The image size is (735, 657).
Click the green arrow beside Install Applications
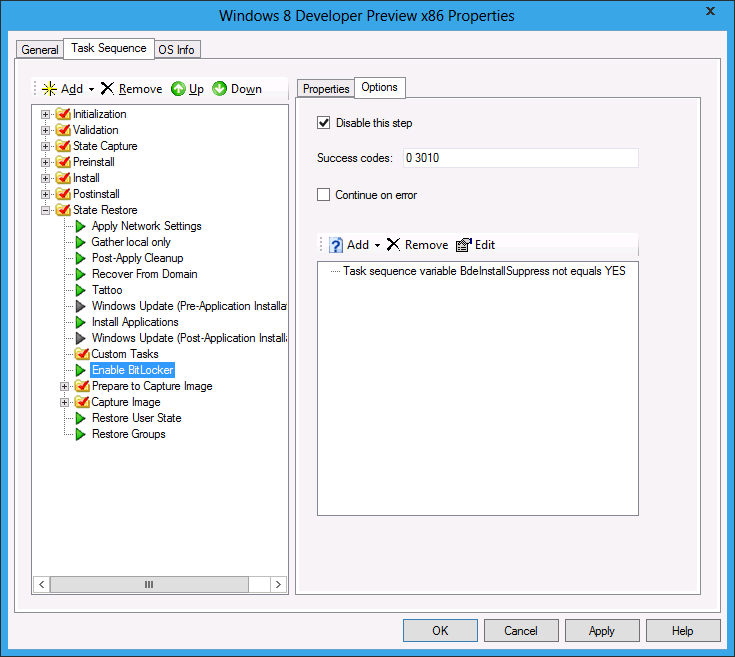[x=81, y=322]
